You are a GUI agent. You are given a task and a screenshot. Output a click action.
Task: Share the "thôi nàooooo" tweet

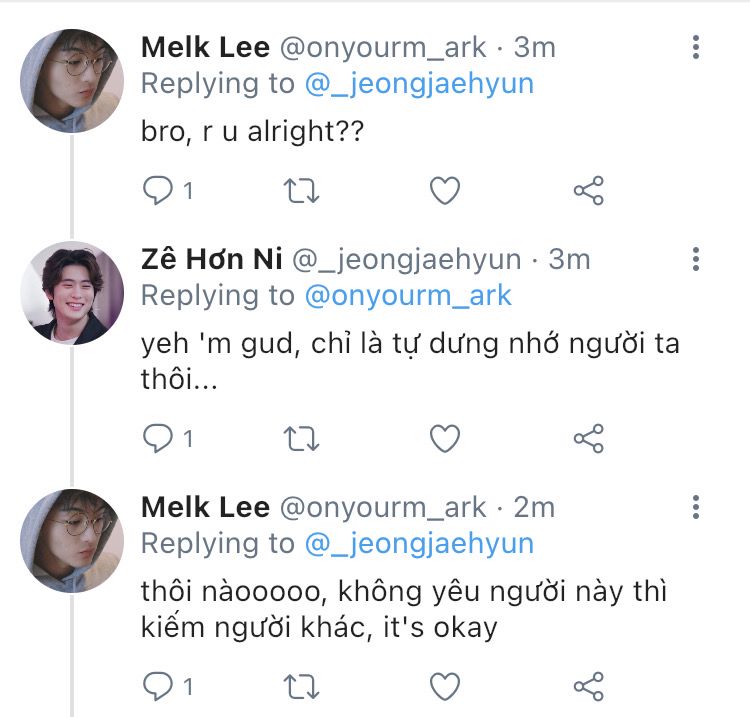click(x=589, y=685)
